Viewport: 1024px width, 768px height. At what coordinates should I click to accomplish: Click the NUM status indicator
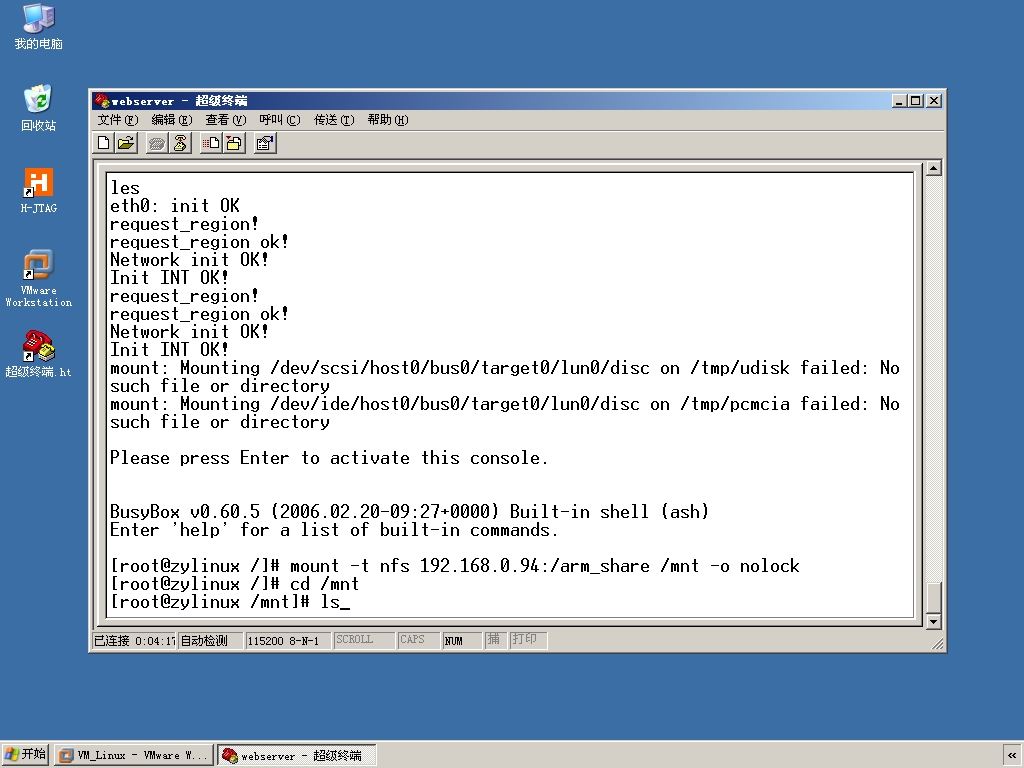tap(462, 641)
